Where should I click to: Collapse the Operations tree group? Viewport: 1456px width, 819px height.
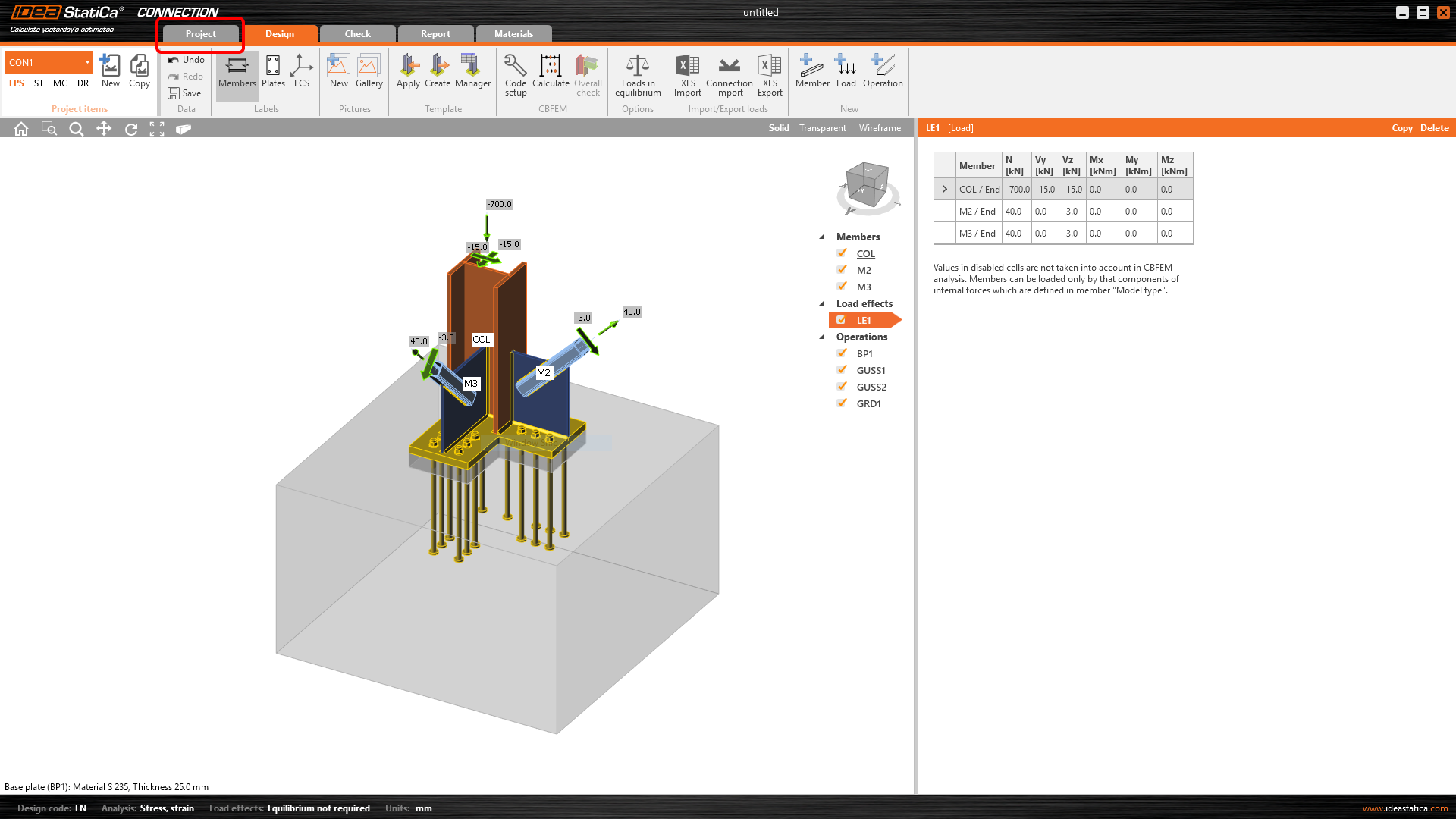coord(821,337)
